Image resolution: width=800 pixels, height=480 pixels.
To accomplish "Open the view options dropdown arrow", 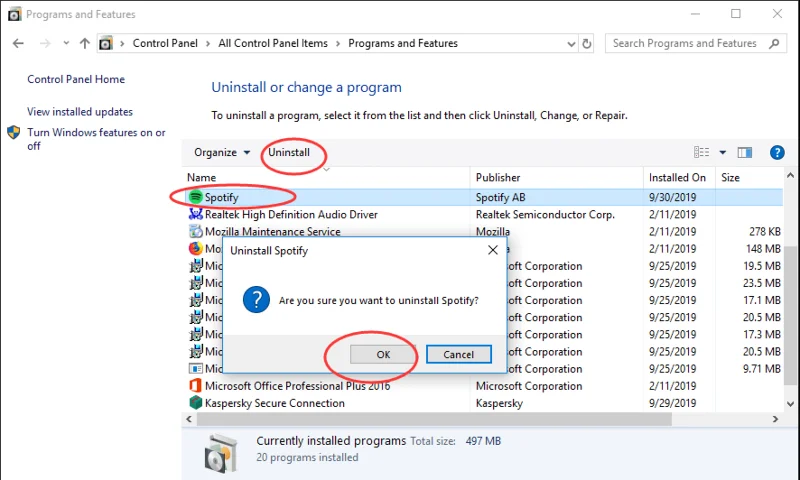I will (x=722, y=152).
